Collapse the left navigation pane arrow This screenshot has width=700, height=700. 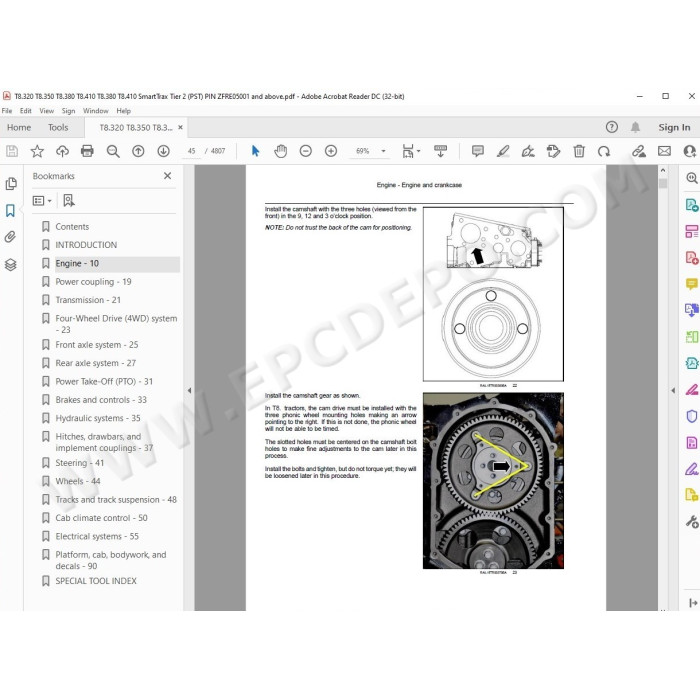point(189,390)
